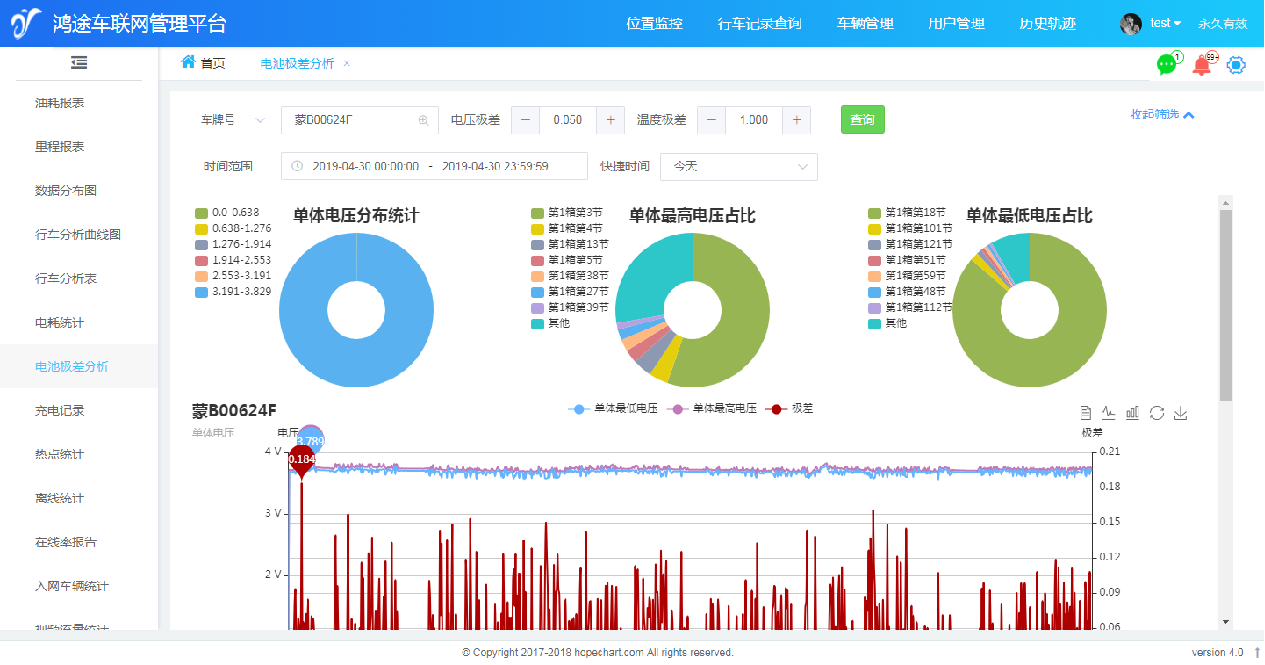
Task: Toggle 极差 series in chart legend
Action: coord(791,408)
